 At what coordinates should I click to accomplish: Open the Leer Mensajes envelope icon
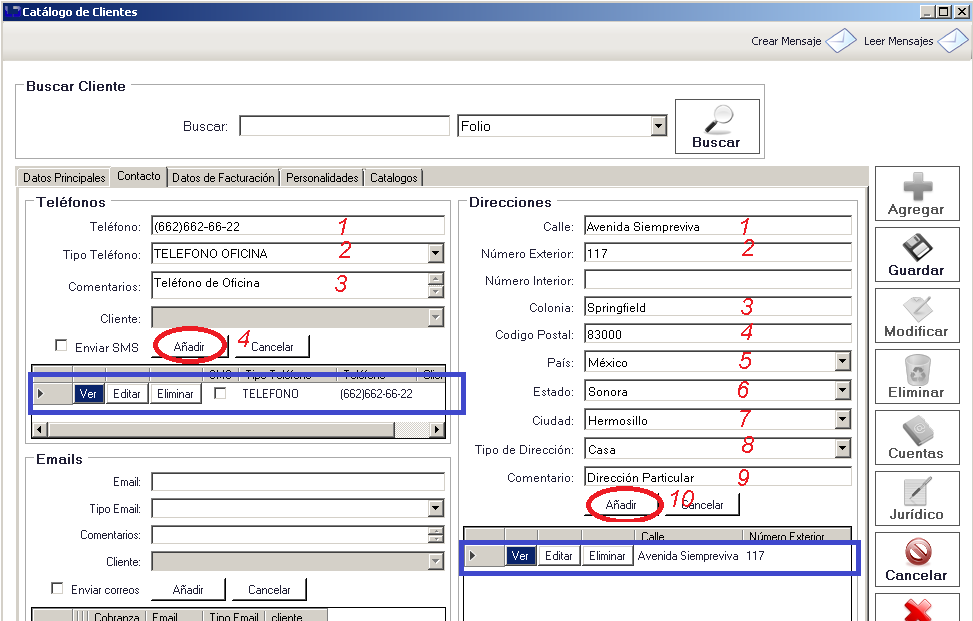pyautogui.click(x=953, y=41)
